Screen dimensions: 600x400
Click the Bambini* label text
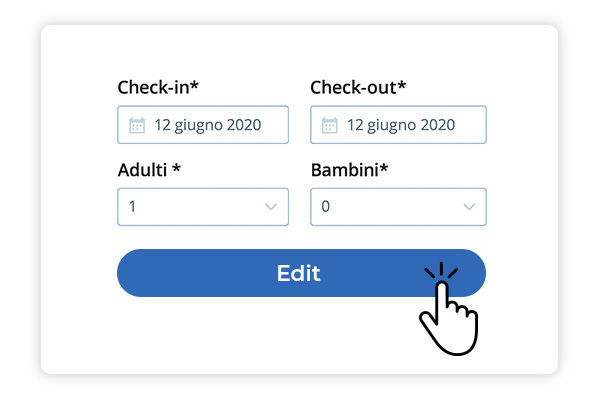click(x=349, y=169)
